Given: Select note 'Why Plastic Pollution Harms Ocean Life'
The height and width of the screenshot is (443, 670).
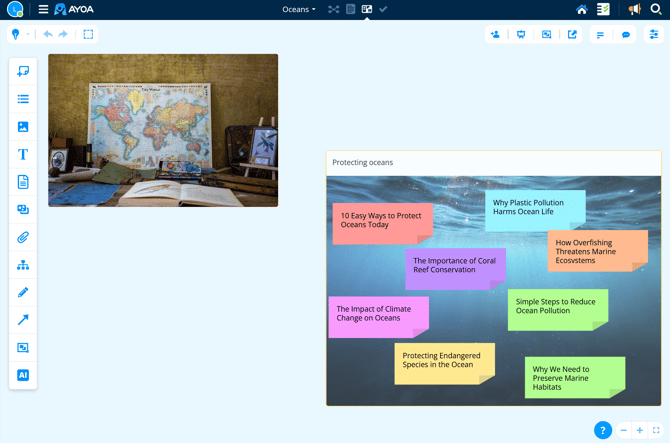Looking at the screenshot, I should pos(535,211).
